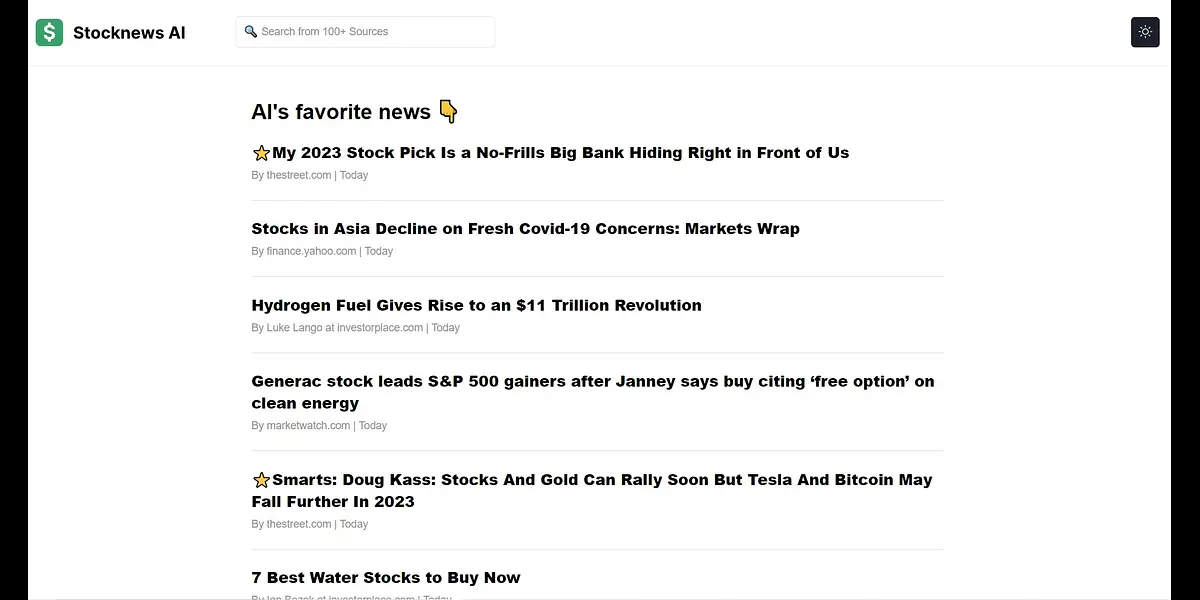Viewport: 1200px width, 600px height.
Task: Read the Hydrogen Fuel $11 Trillion article
Action: click(x=476, y=305)
